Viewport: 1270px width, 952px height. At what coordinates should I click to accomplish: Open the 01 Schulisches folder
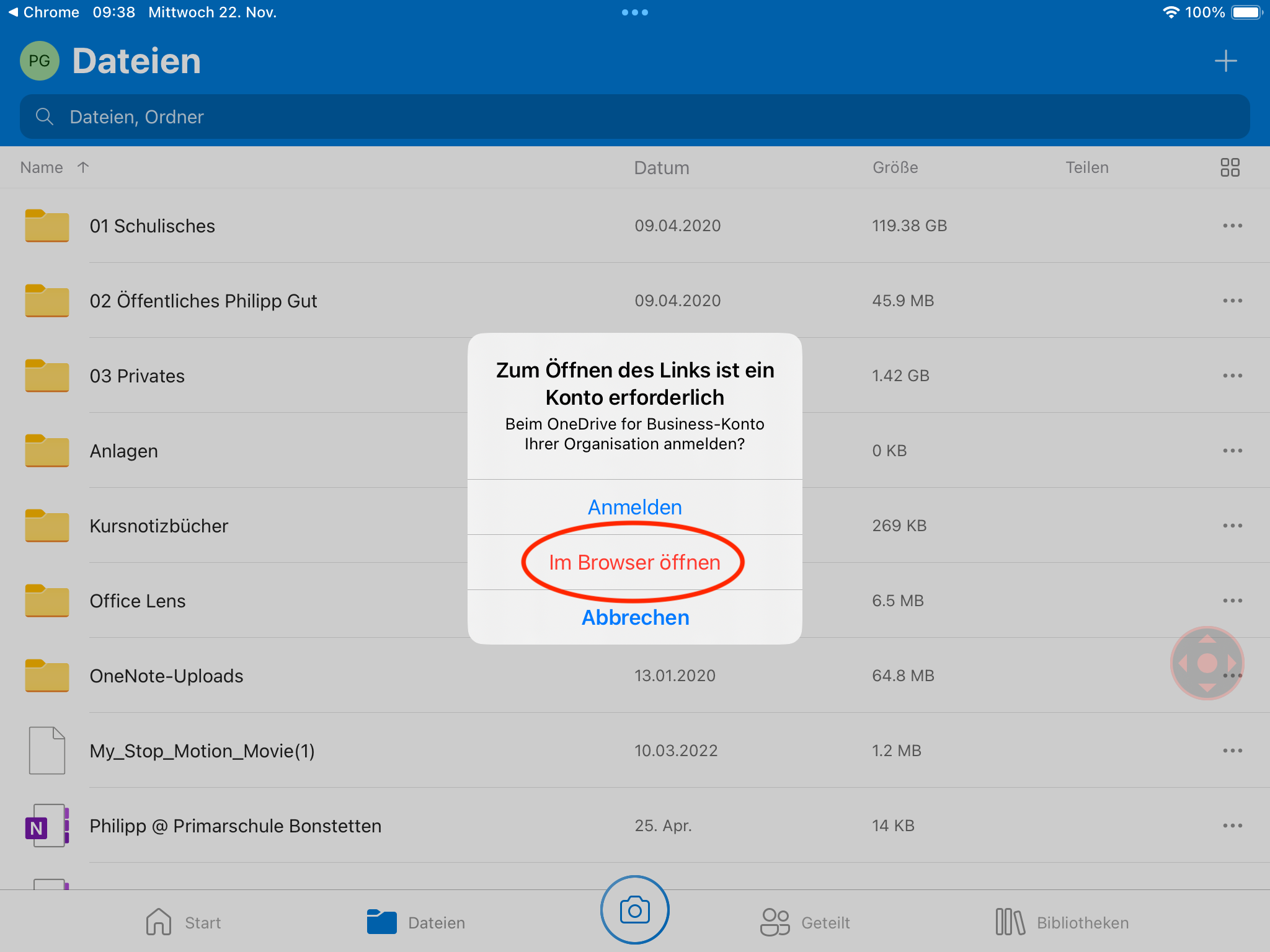pos(152,226)
